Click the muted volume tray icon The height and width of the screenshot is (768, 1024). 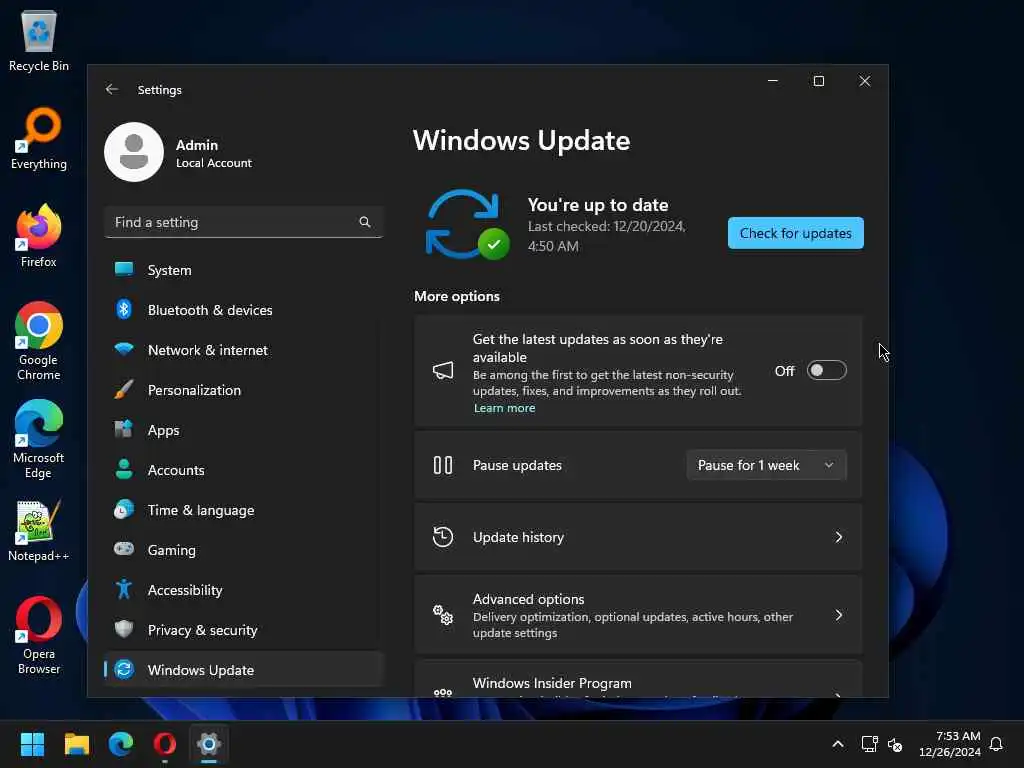coord(895,744)
